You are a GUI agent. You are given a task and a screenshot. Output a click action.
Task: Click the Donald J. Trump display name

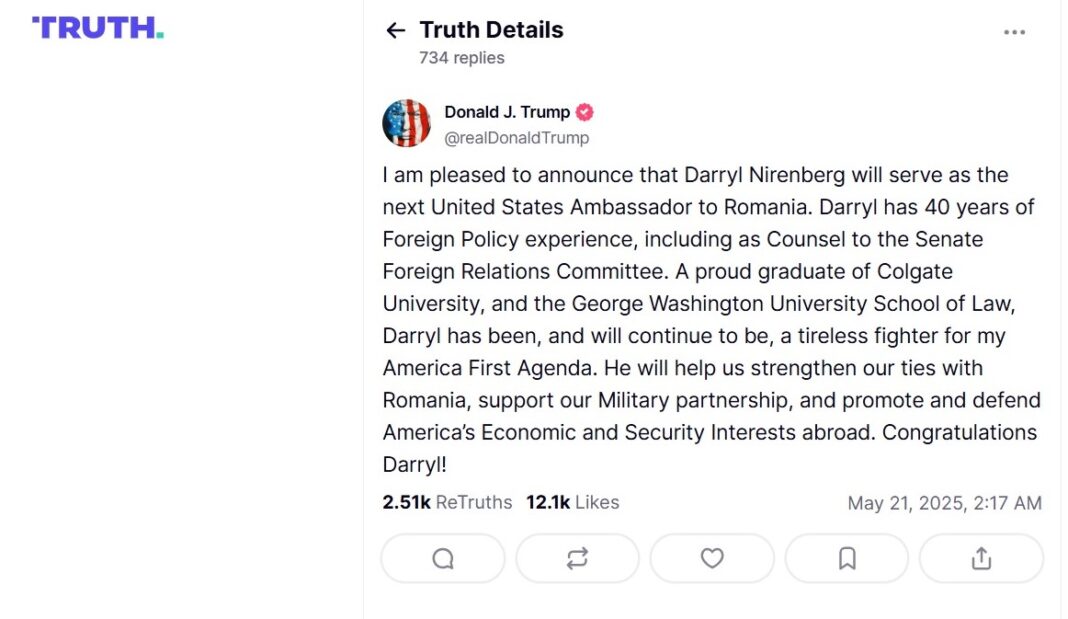click(x=507, y=112)
